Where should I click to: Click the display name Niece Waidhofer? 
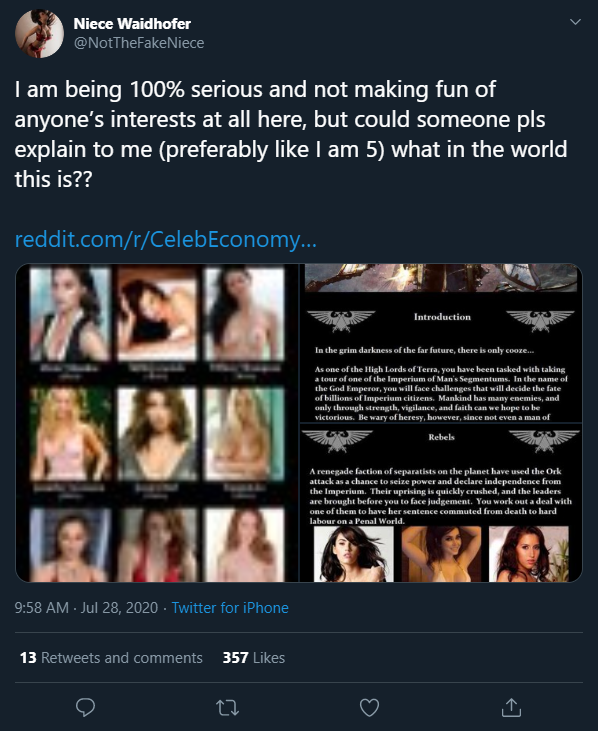(x=132, y=23)
